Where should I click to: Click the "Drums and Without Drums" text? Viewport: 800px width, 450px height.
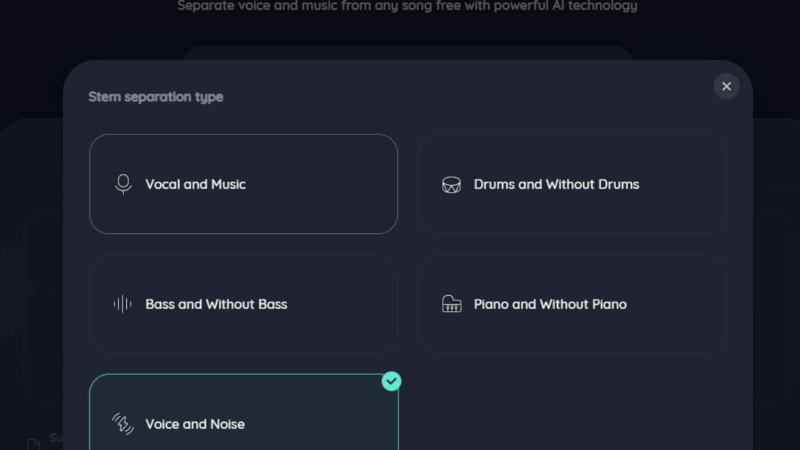(x=556, y=184)
